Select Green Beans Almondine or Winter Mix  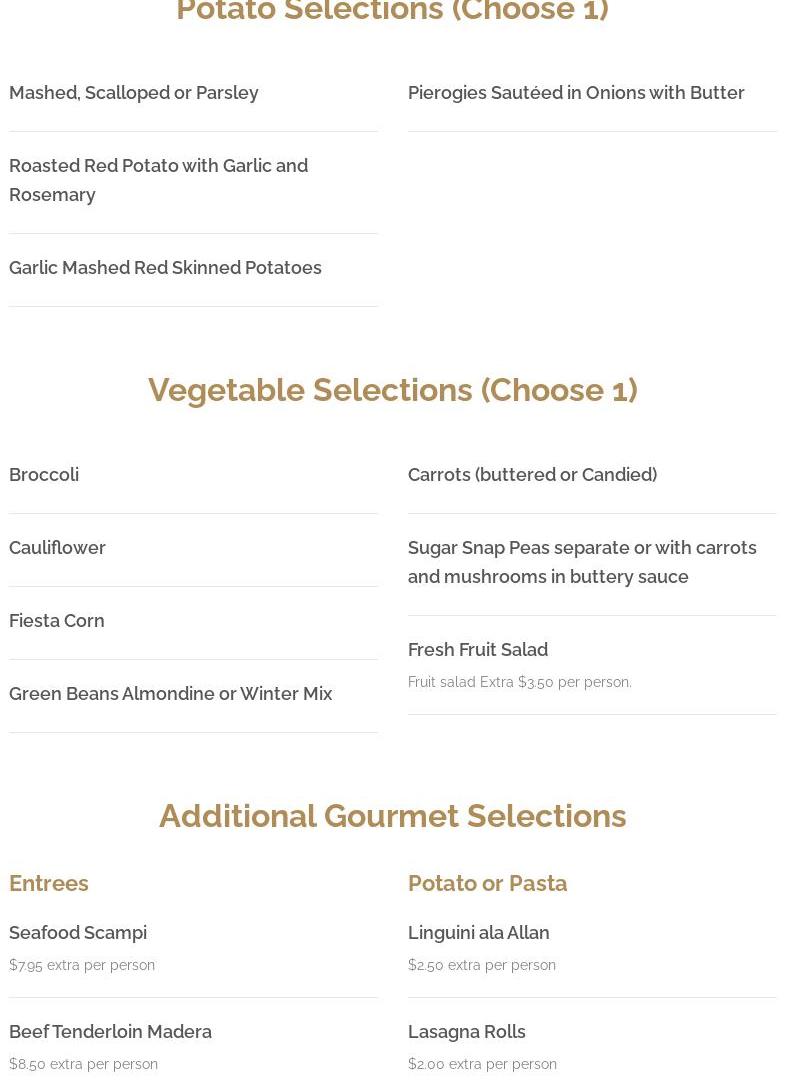coord(170,694)
